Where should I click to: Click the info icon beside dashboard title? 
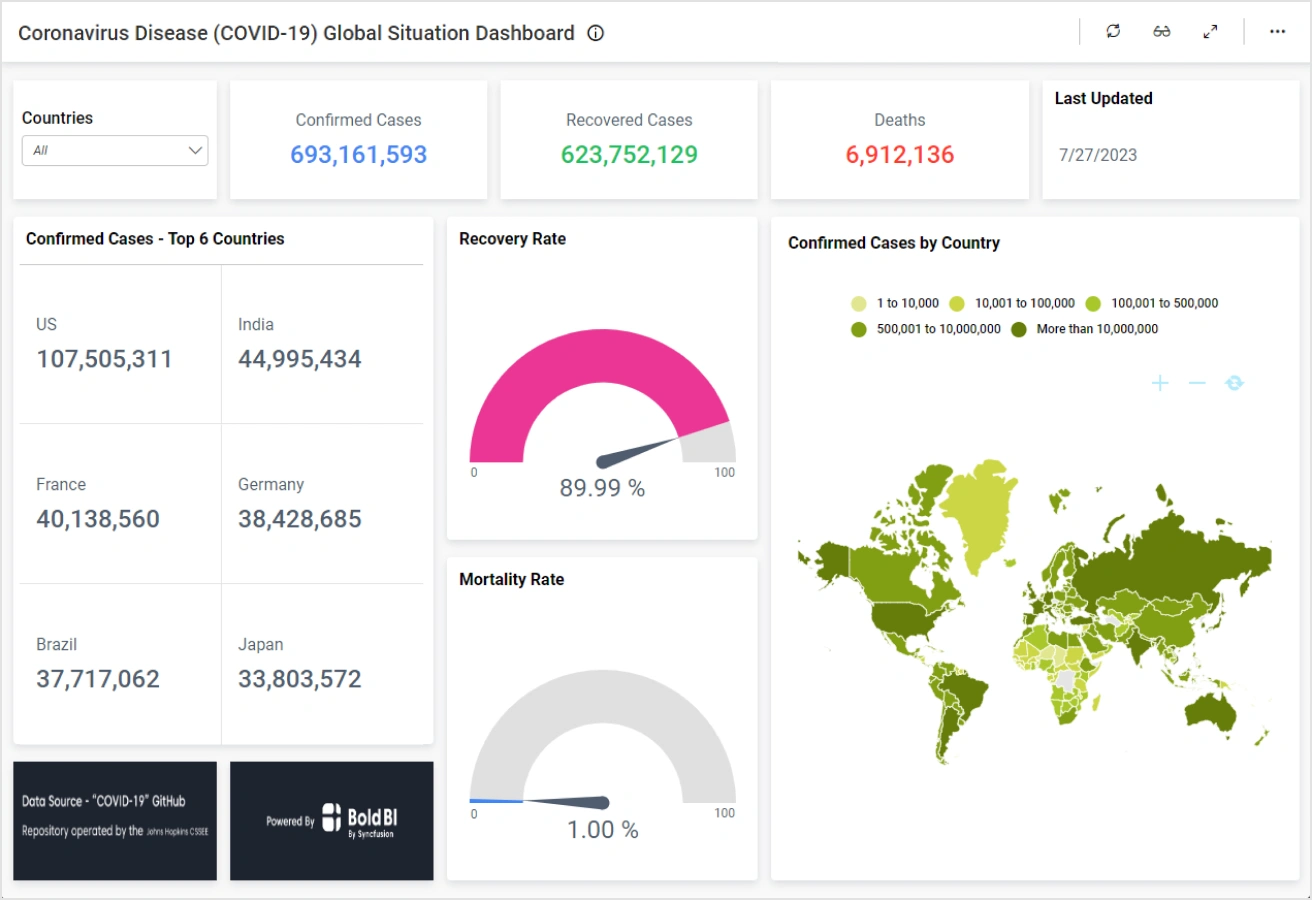point(596,33)
